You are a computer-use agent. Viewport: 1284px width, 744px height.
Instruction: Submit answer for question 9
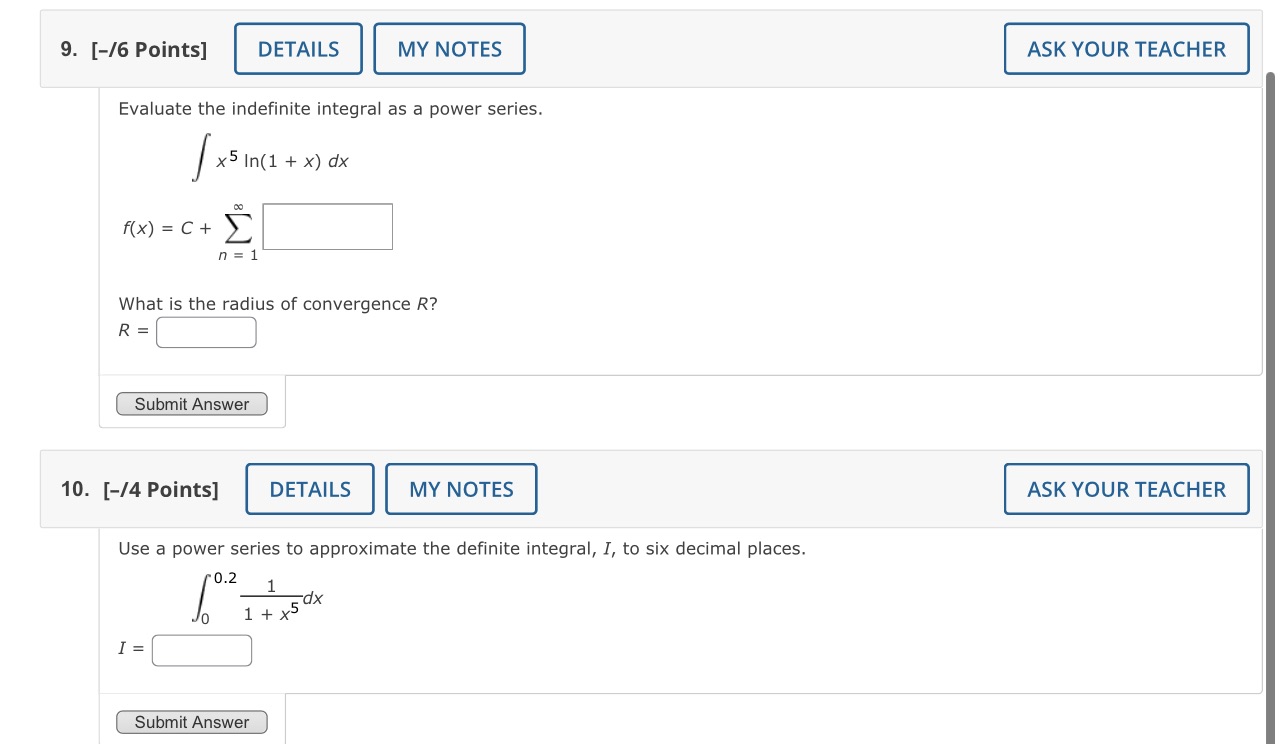(192, 403)
